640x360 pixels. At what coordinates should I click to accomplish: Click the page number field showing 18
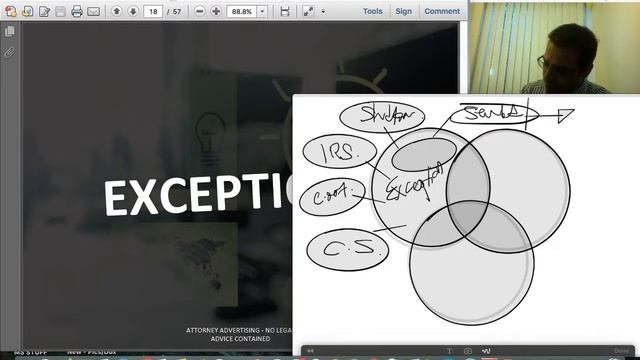(153, 11)
